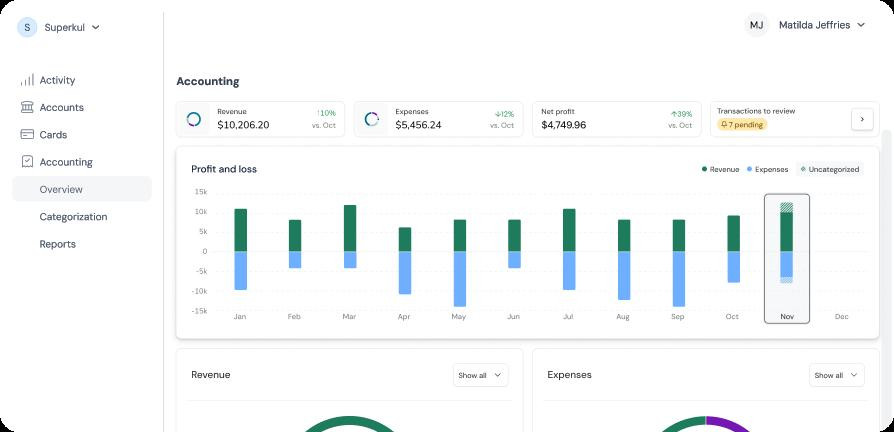Select Accounting in the sidebar
Image resolution: width=894 pixels, height=432 pixels.
56,162
